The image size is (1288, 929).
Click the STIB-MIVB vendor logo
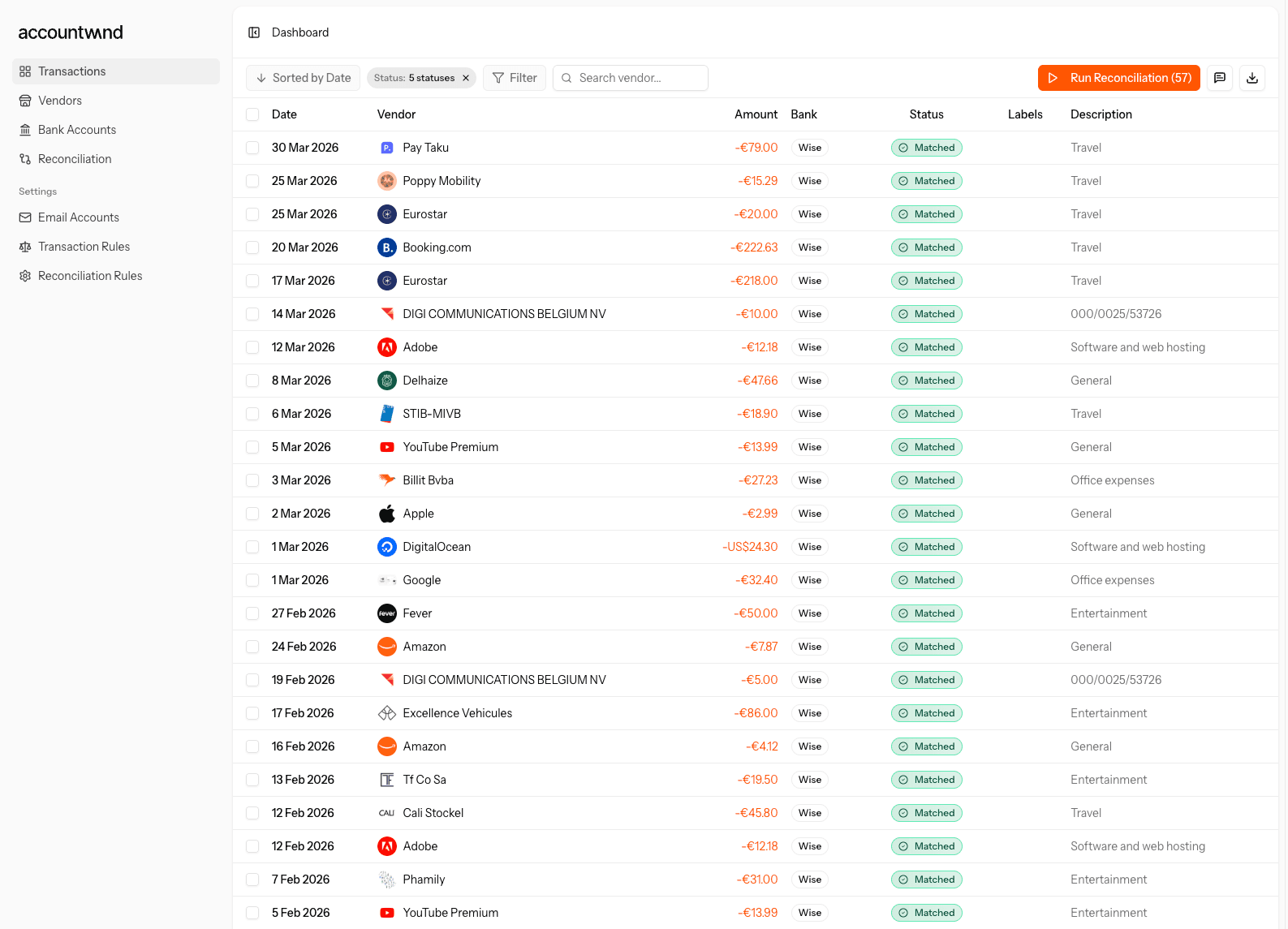[387, 414]
